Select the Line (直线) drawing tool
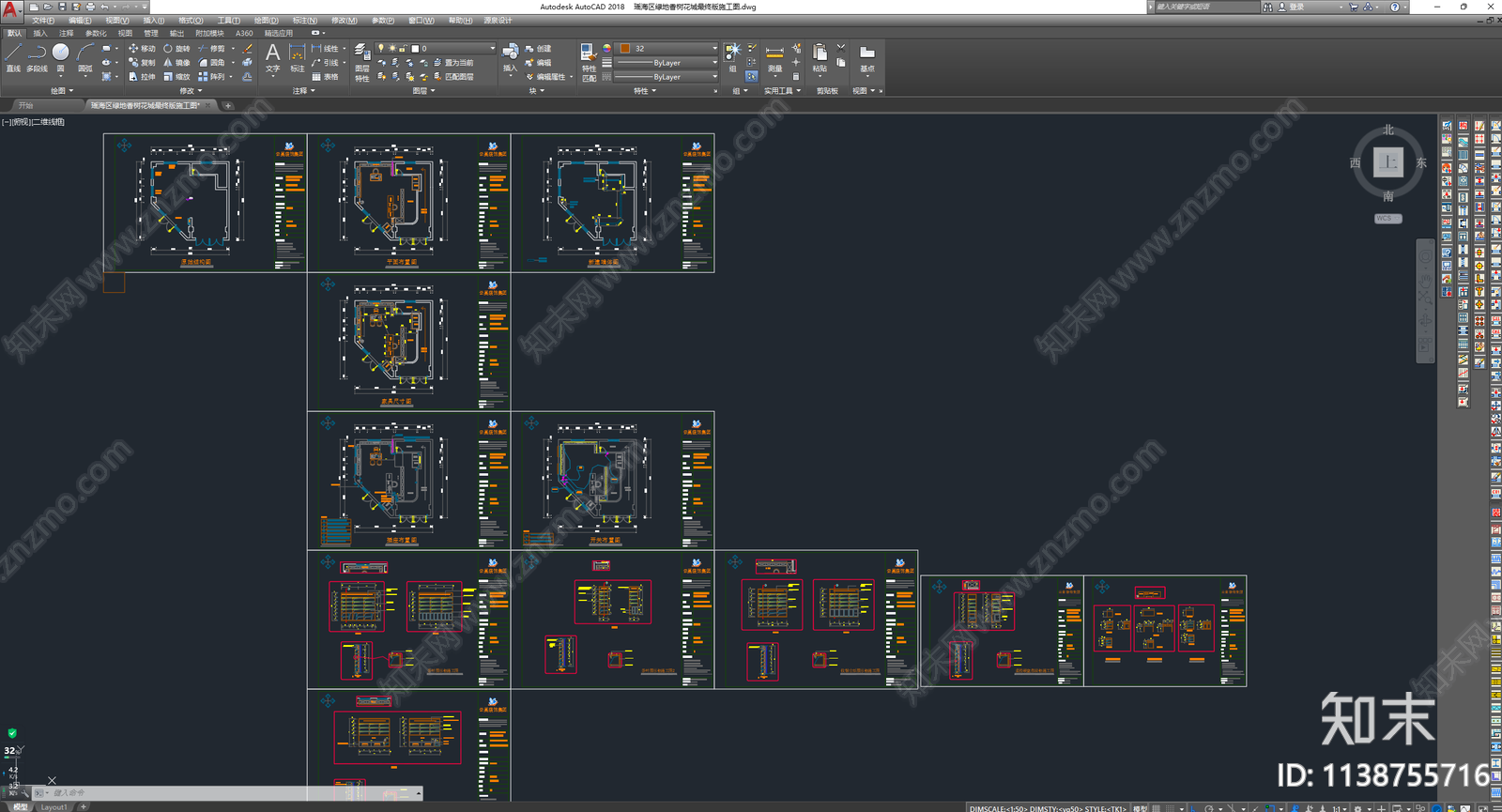1502x812 pixels. (13, 57)
